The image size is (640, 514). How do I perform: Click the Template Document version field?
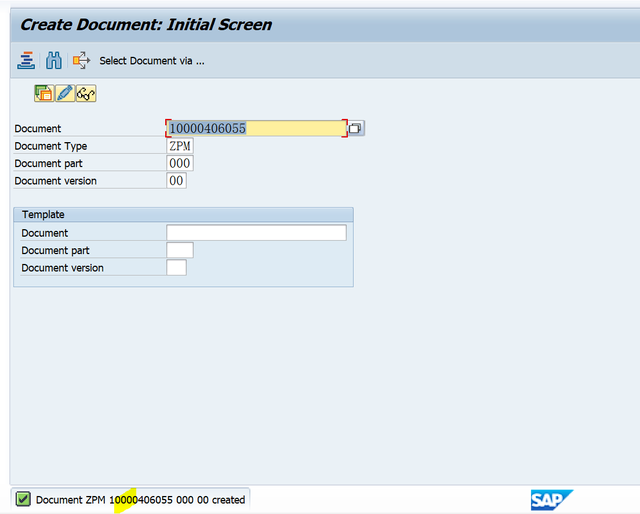pos(176,268)
